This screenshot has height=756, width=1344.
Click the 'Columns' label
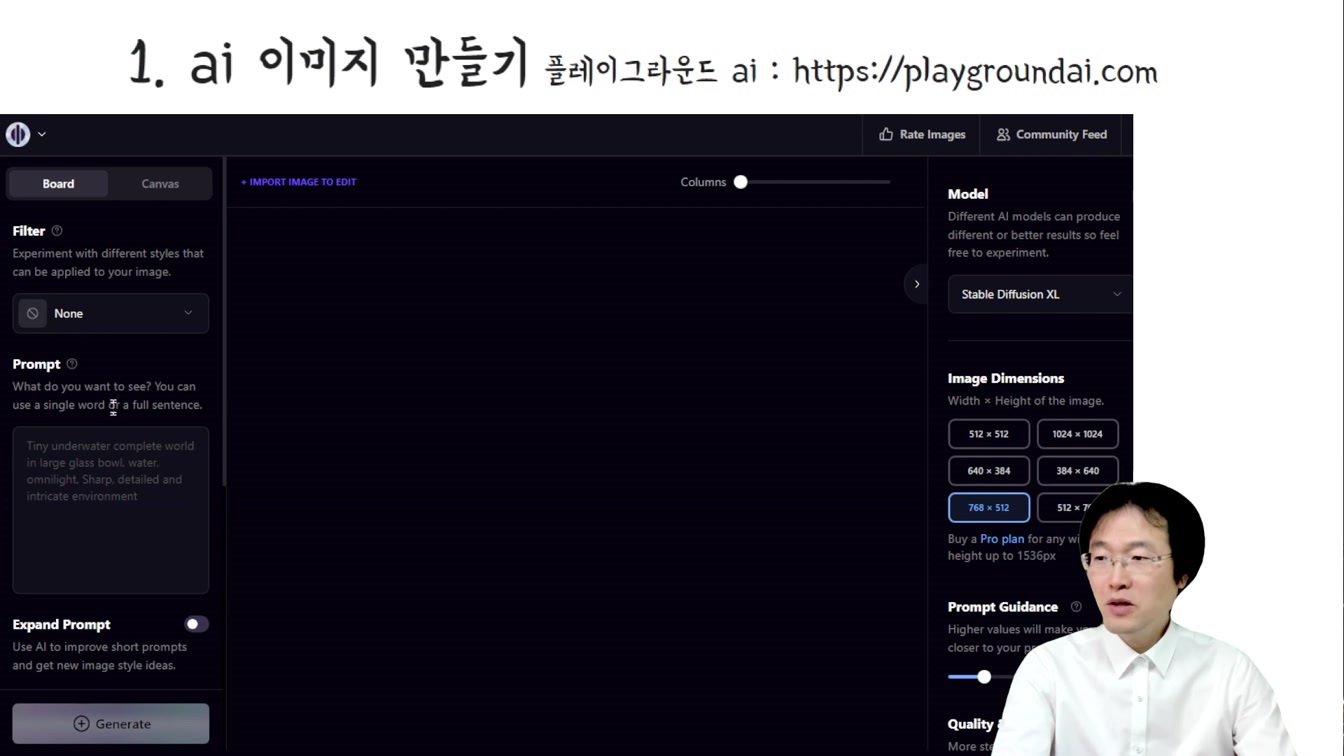click(x=703, y=182)
